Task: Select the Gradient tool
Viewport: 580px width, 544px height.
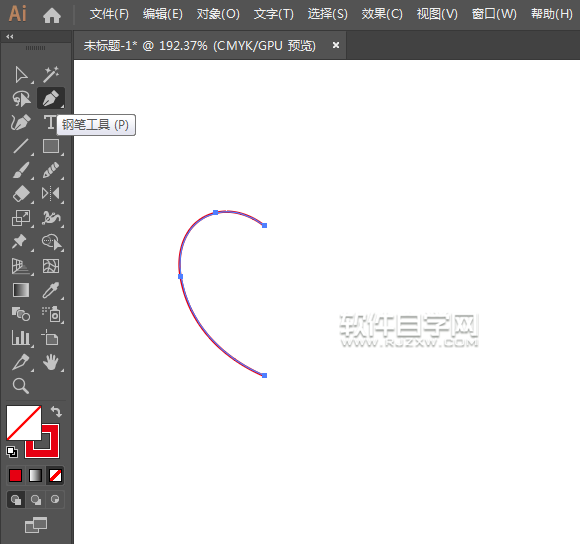Action: [x=21, y=290]
